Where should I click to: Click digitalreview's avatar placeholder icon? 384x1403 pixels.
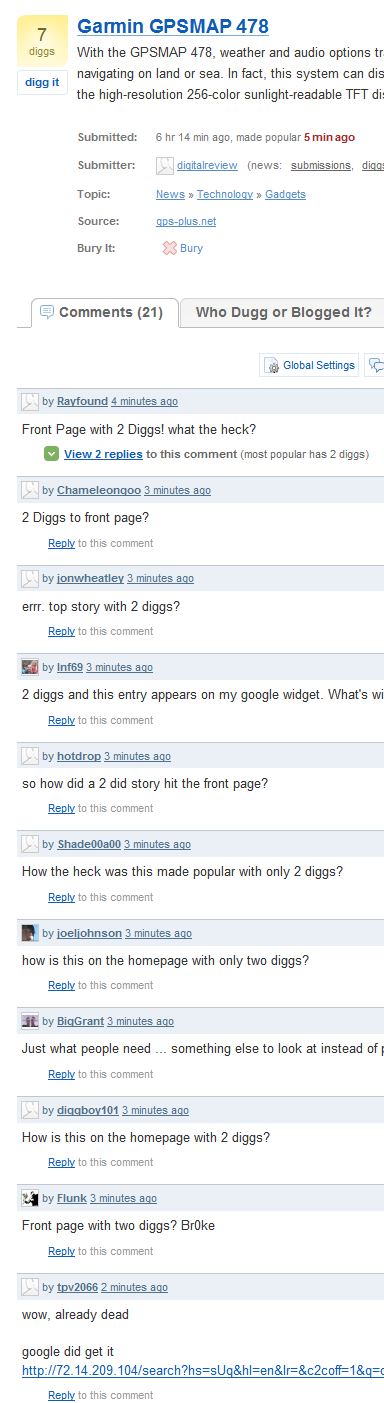[x=165, y=166]
